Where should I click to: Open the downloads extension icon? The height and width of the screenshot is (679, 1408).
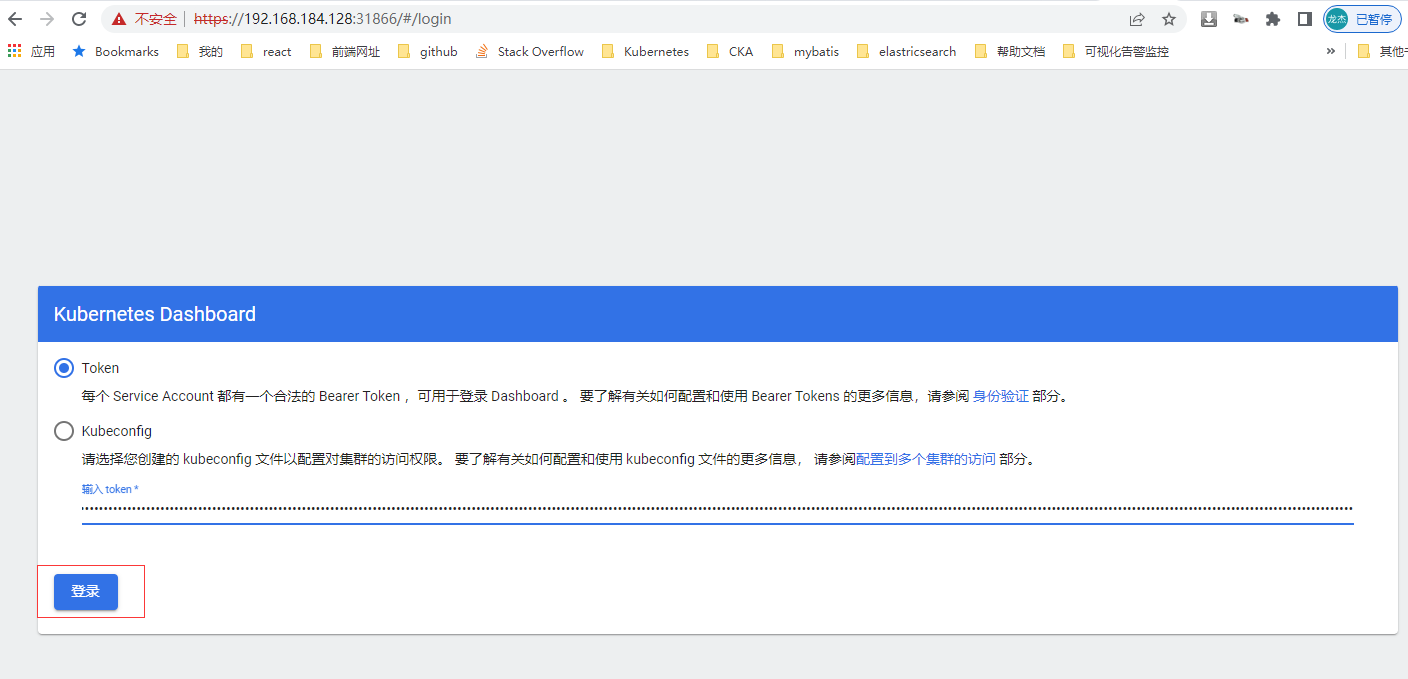[1209, 19]
